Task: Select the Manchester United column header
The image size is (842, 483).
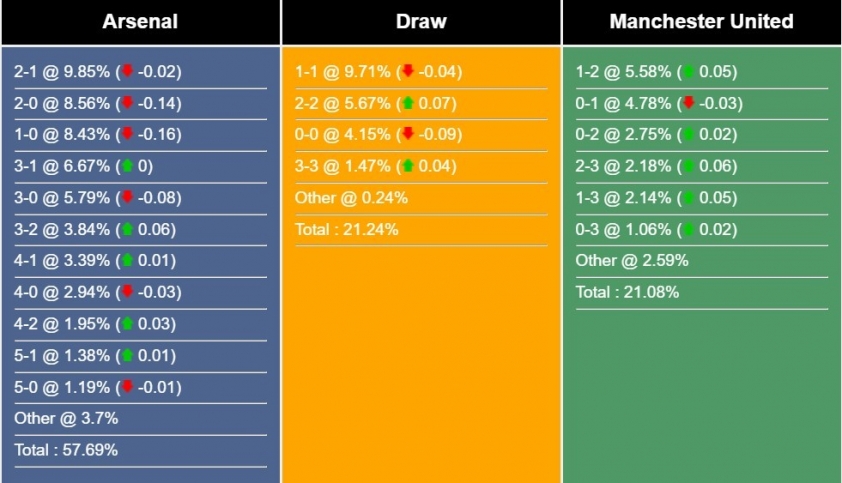Action: coord(702,22)
